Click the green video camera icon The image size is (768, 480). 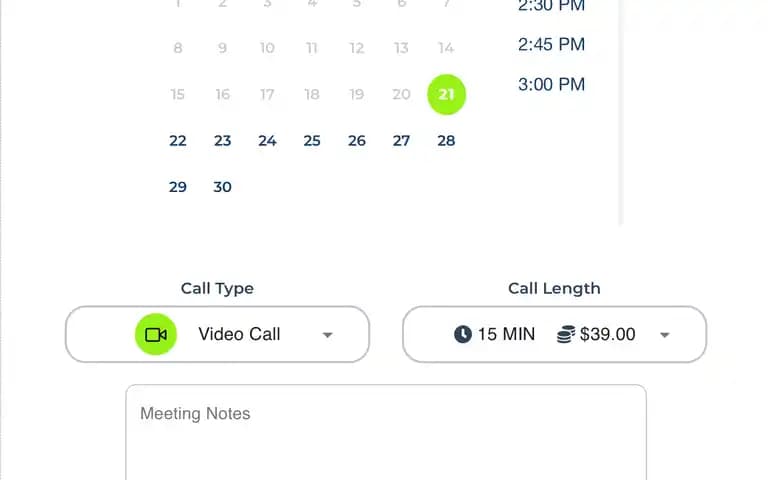tap(156, 335)
